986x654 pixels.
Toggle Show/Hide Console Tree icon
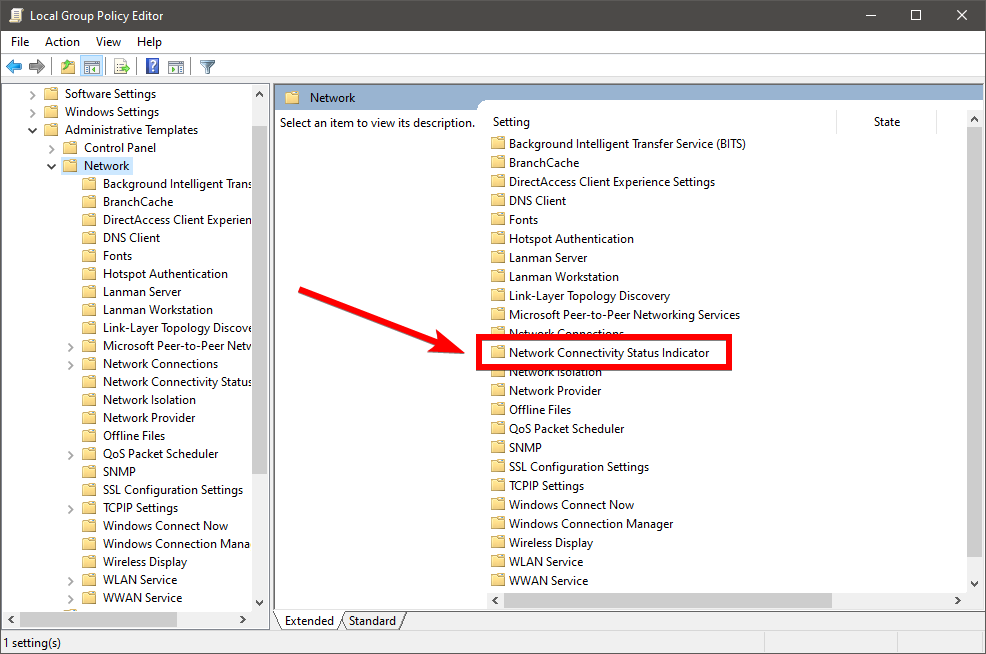pyautogui.click(x=91, y=67)
